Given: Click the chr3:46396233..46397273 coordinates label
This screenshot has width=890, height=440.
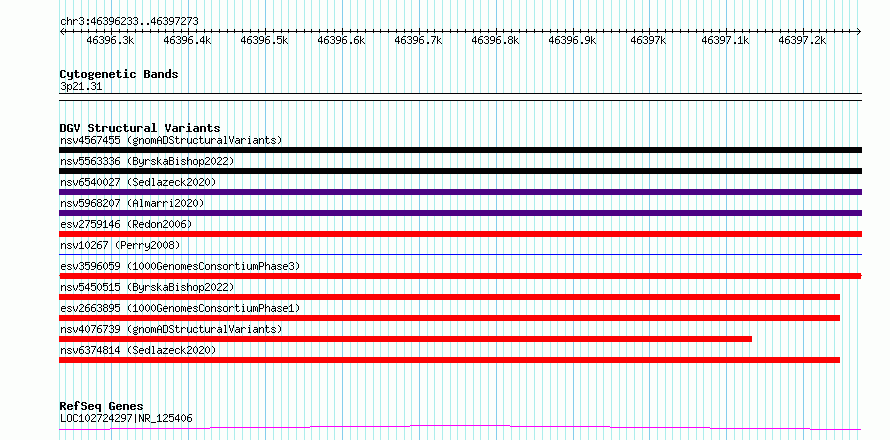Looking at the screenshot, I should point(129,21).
